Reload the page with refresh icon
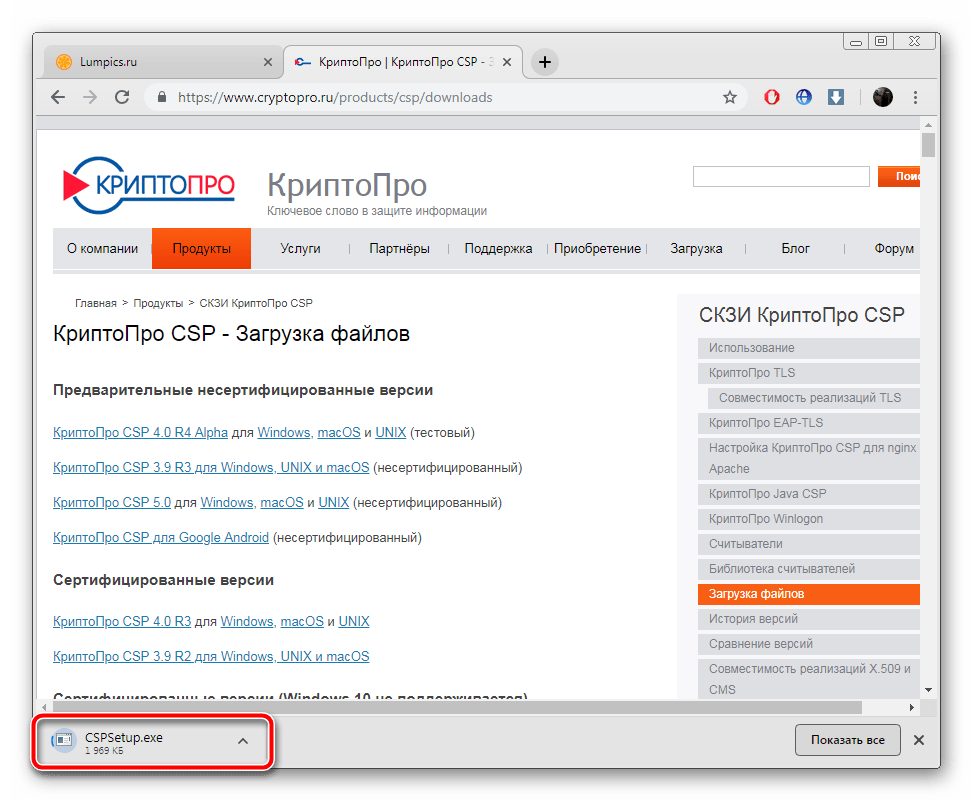This screenshot has width=973, height=801. tap(122, 97)
